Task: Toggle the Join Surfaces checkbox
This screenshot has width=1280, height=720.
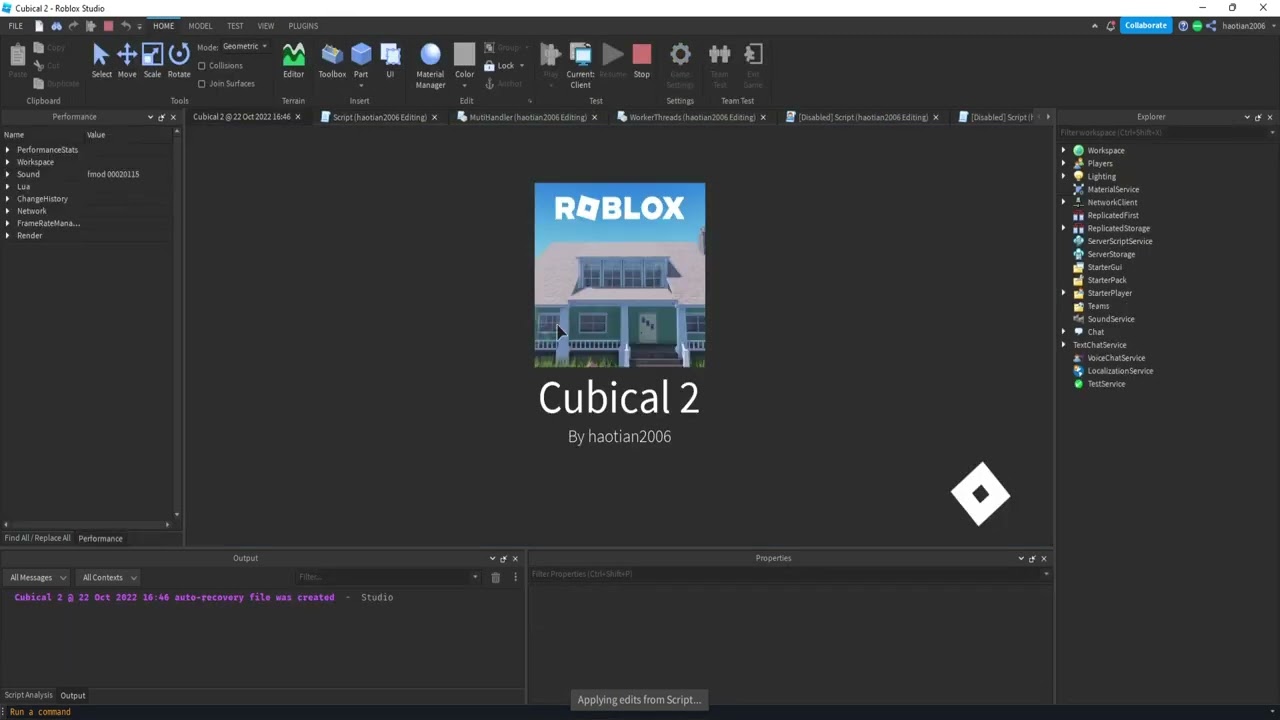Action: tap(202, 84)
